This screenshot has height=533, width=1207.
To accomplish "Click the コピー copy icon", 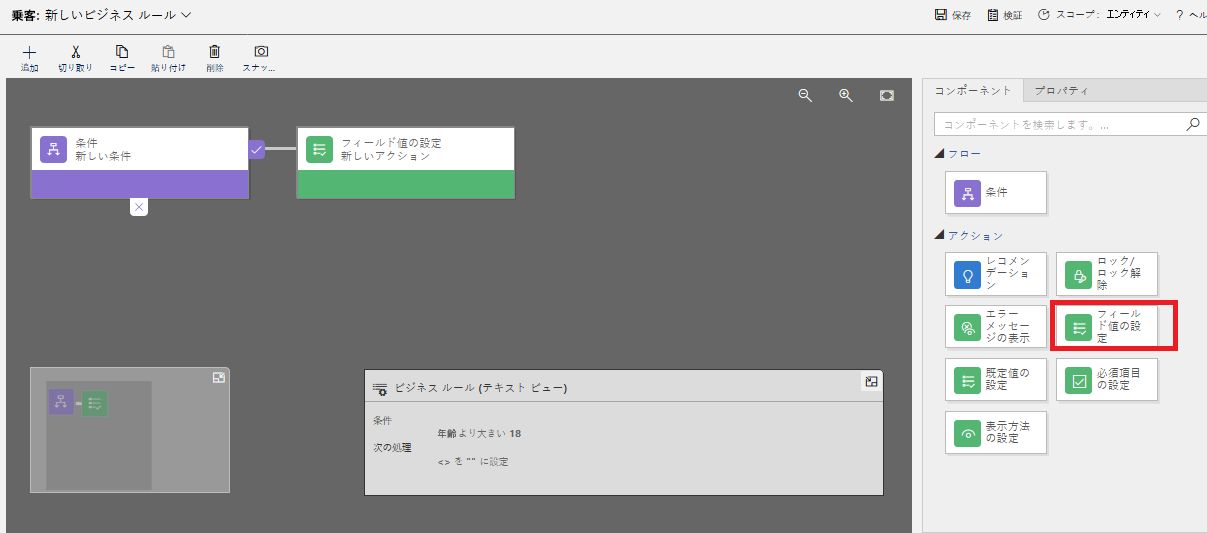I will [122, 52].
